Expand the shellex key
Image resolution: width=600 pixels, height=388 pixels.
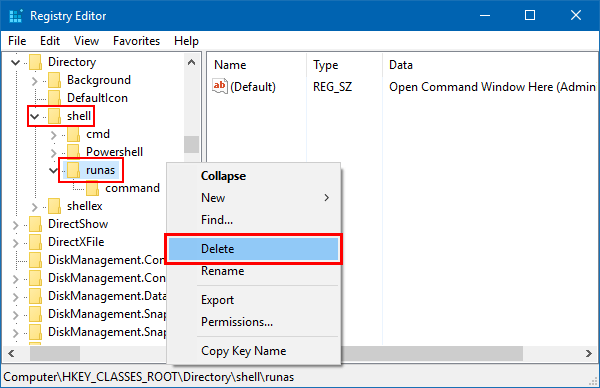pyautogui.click(x=34, y=207)
